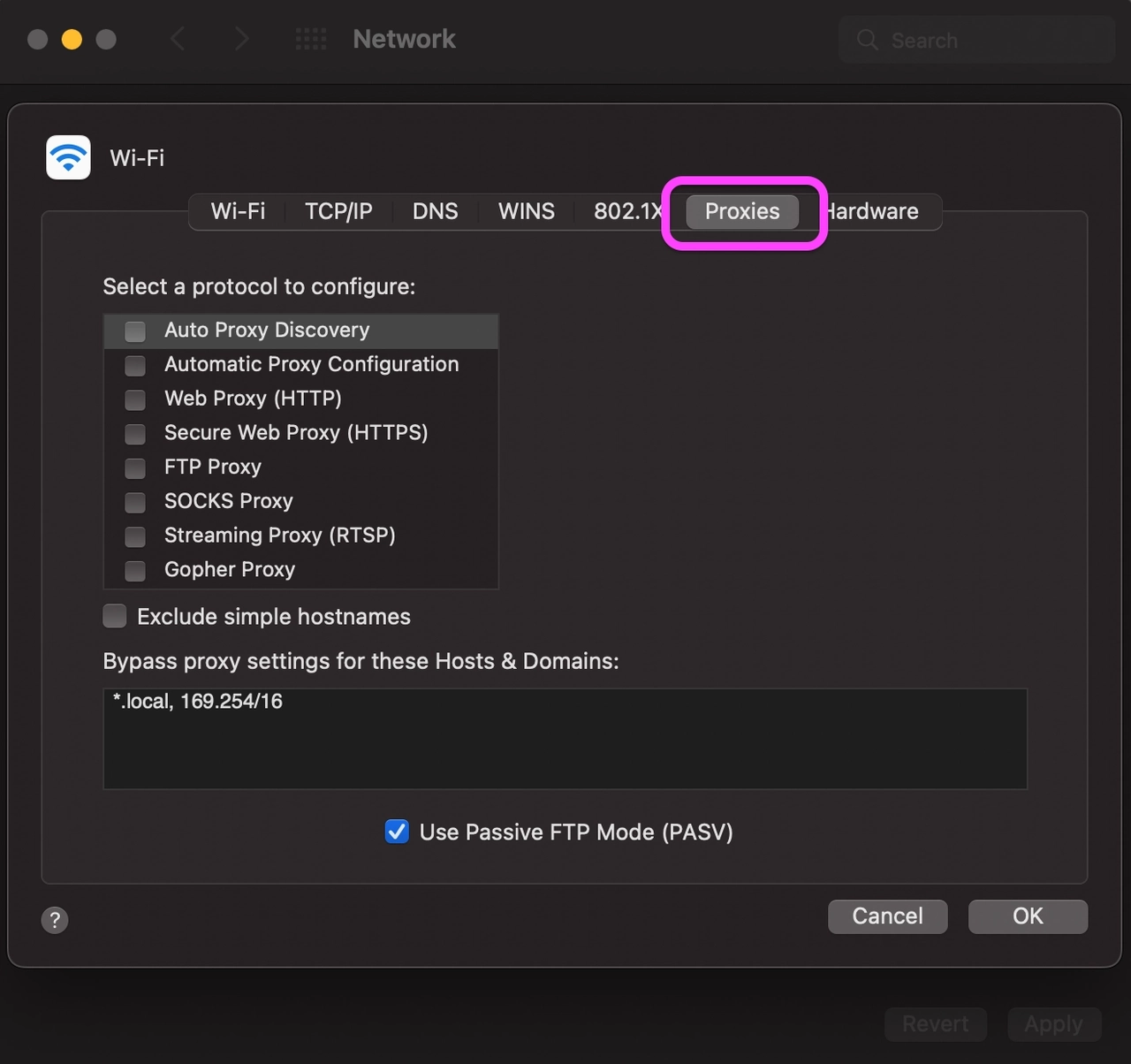Cancel the proxy settings changes
The image size is (1131, 1064).
coord(887,916)
